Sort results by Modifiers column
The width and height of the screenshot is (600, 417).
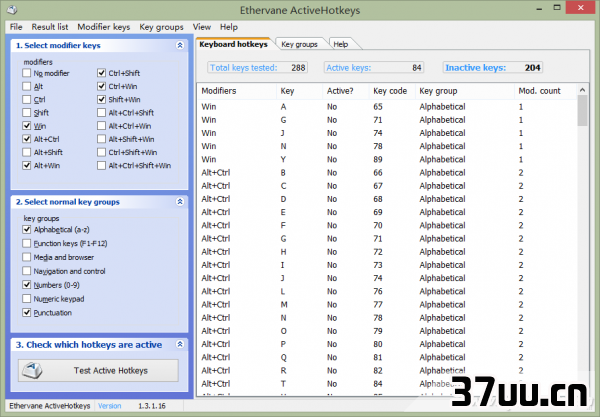tap(236, 91)
